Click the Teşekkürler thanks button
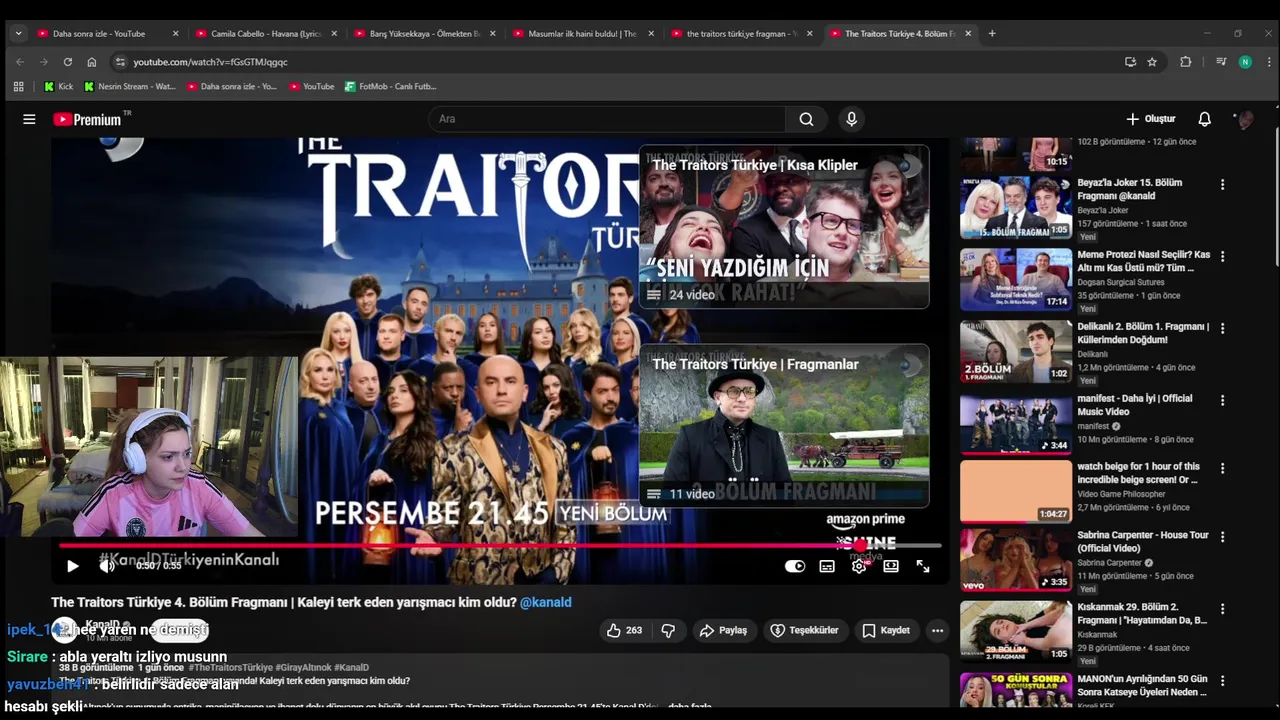This screenshot has height=720, width=1280. click(804, 630)
